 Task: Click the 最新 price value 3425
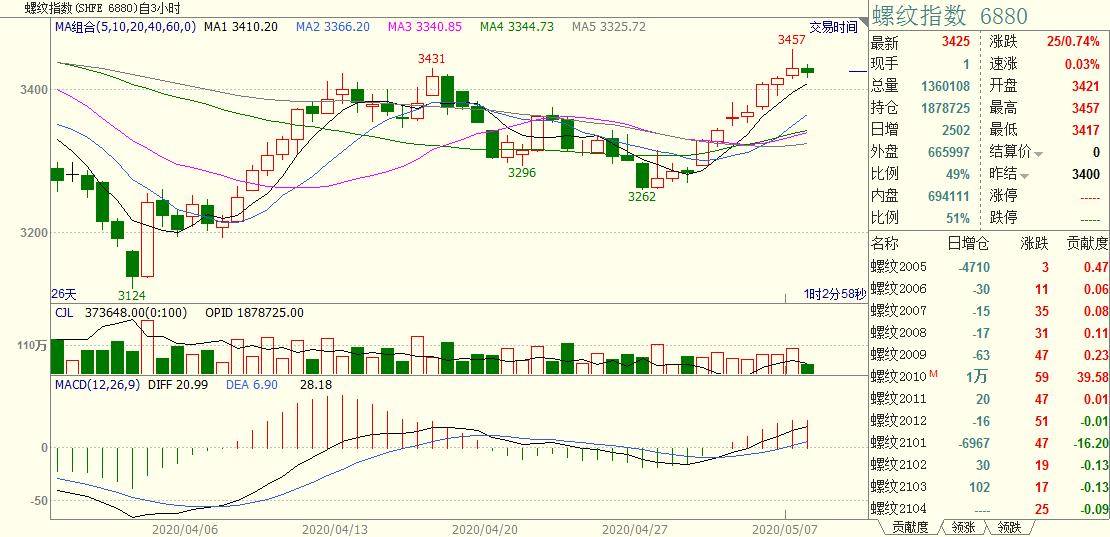point(956,42)
